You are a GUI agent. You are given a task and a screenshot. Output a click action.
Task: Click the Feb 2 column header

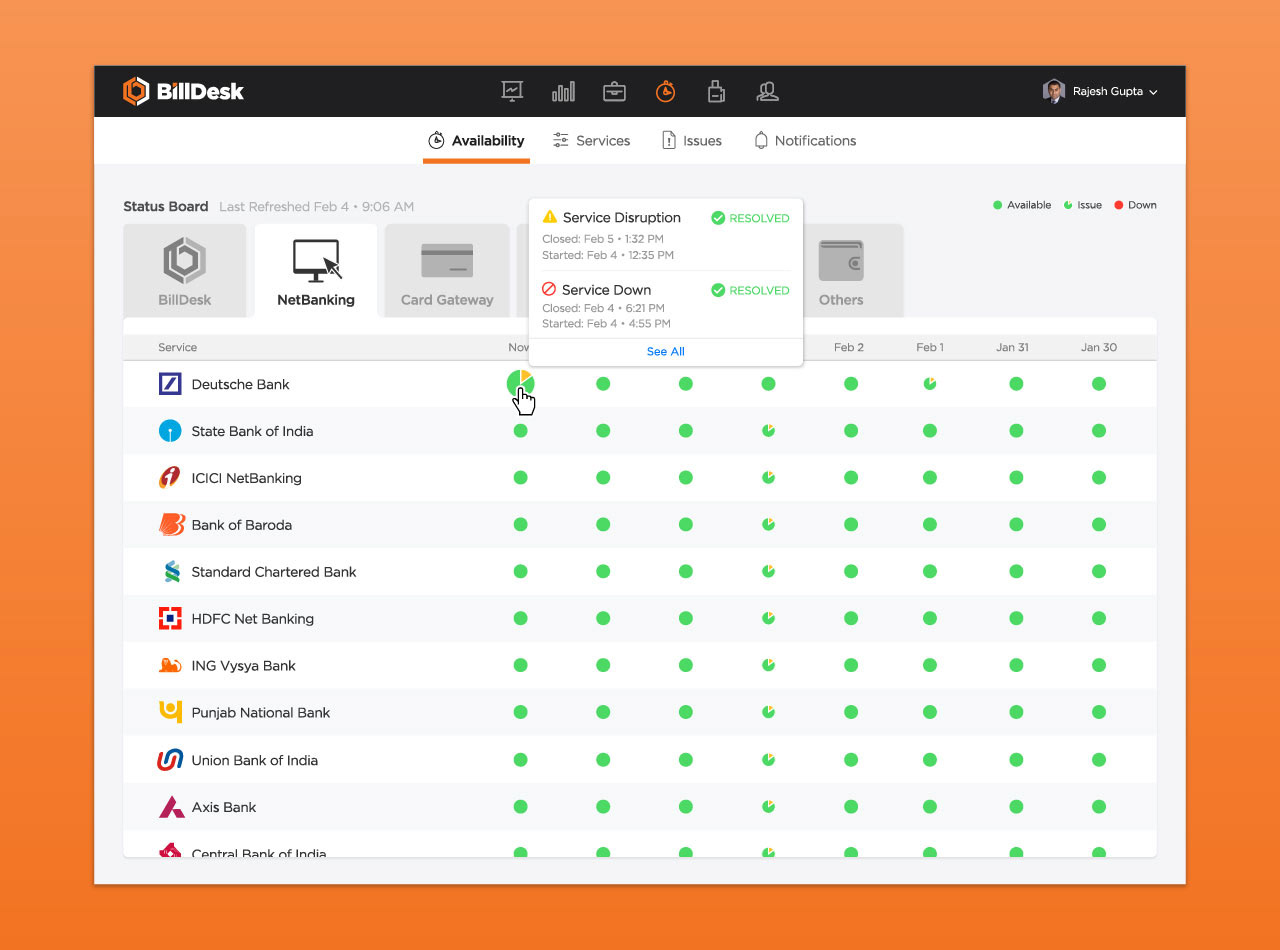tap(849, 347)
